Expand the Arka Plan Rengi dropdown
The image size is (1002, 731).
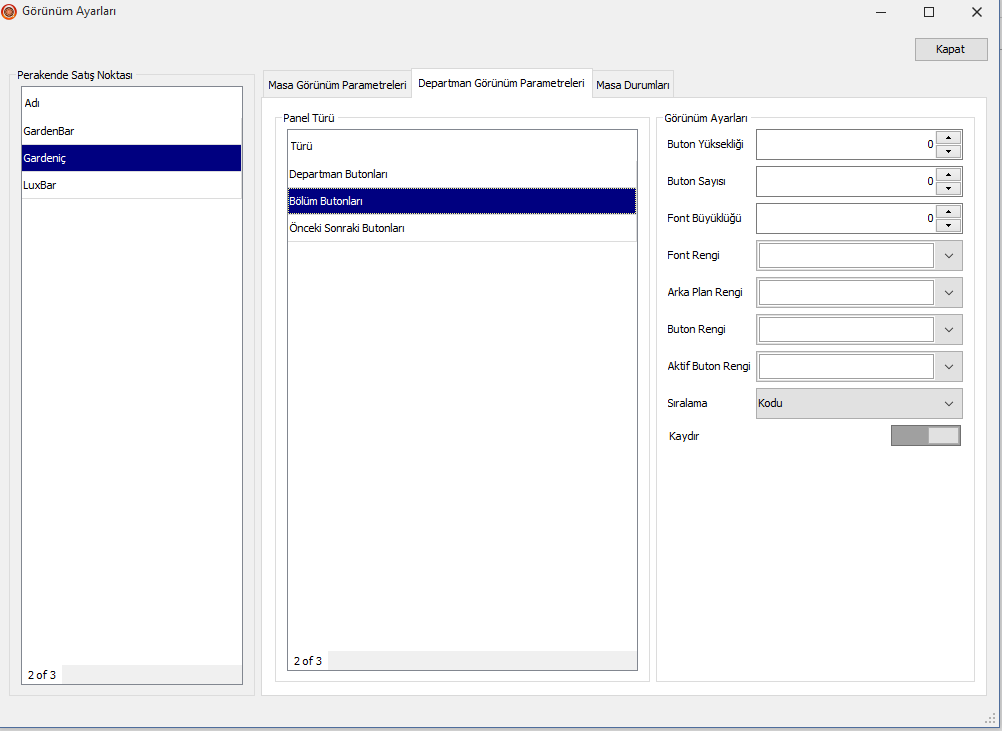(949, 292)
